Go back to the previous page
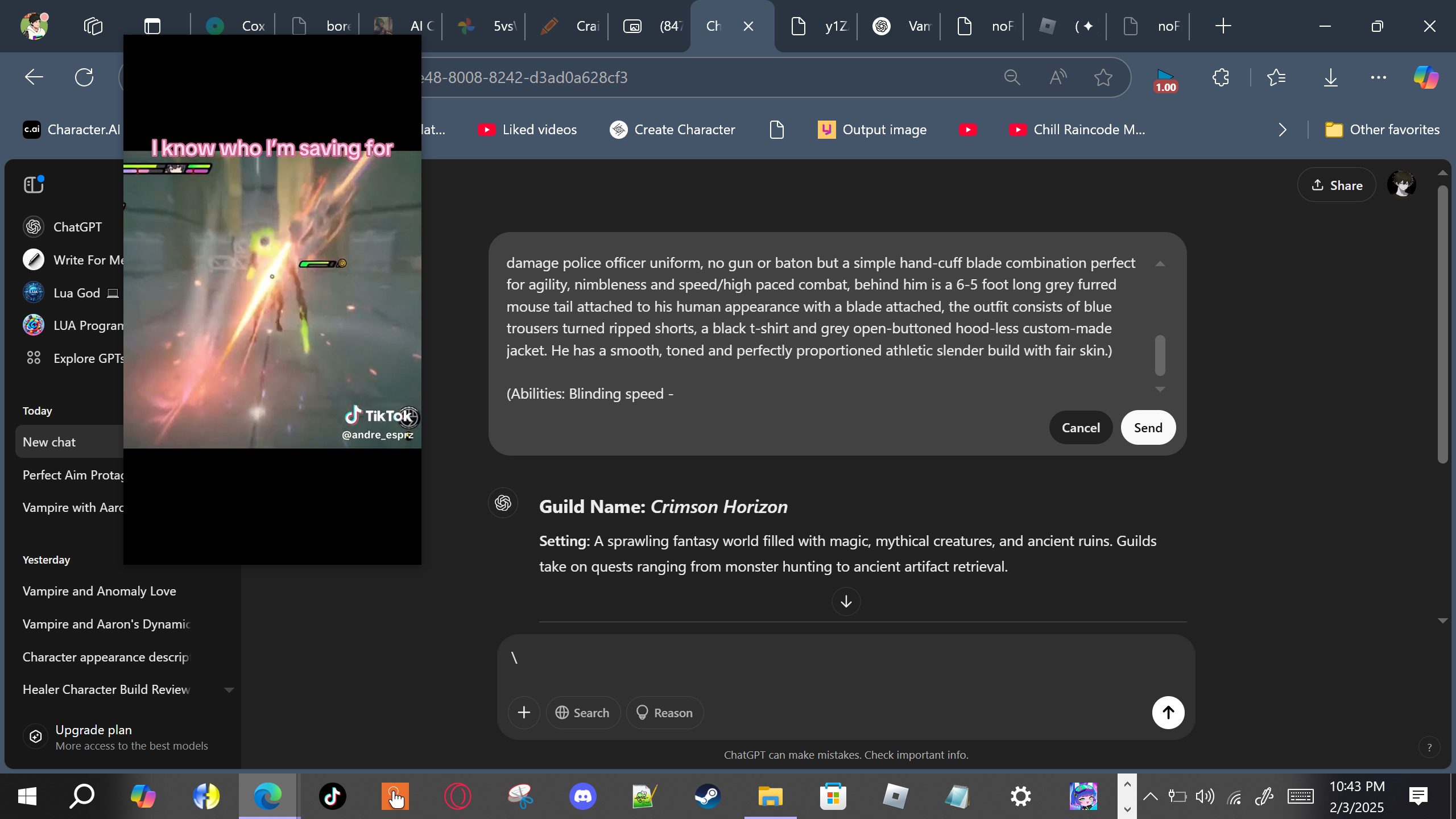The width and height of the screenshot is (1456, 819). pos(34,77)
